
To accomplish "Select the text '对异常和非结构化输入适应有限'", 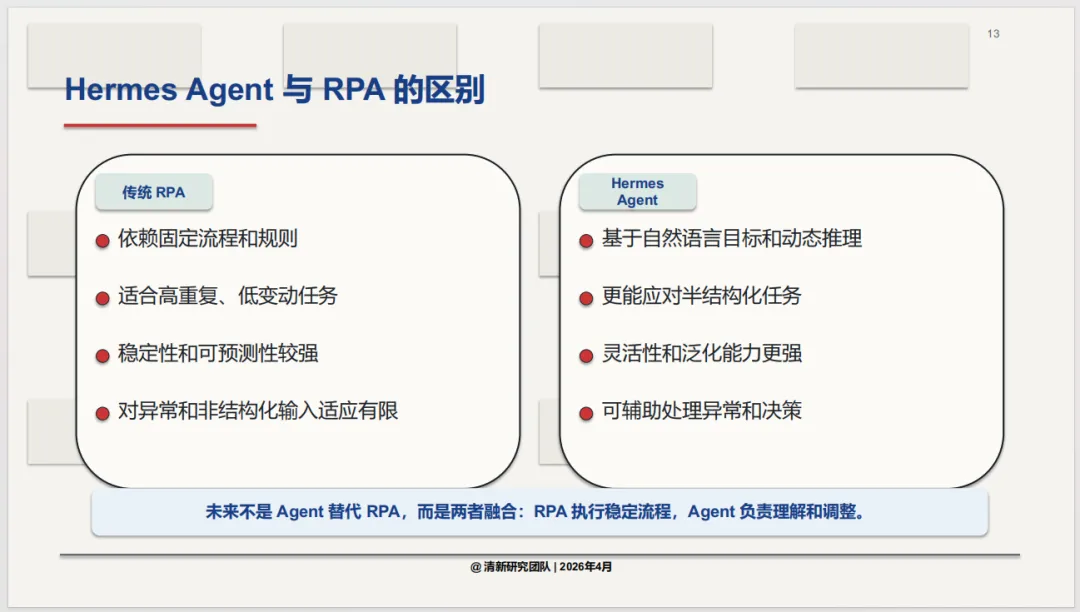I will [258, 411].
